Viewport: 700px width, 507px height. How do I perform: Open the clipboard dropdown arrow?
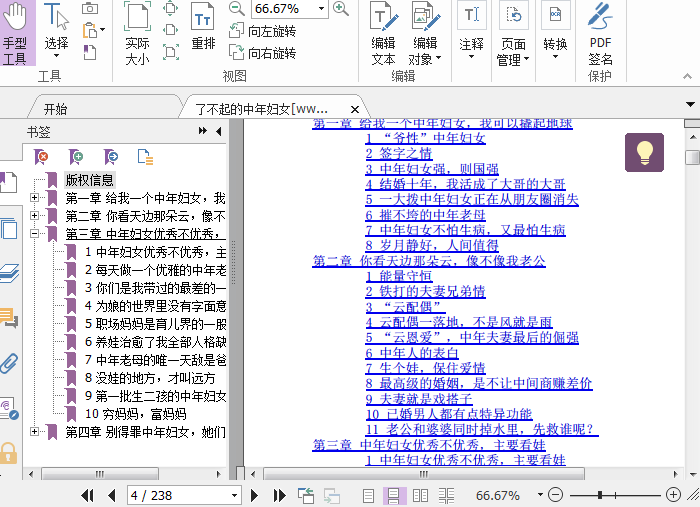click(x=103, y=30)
